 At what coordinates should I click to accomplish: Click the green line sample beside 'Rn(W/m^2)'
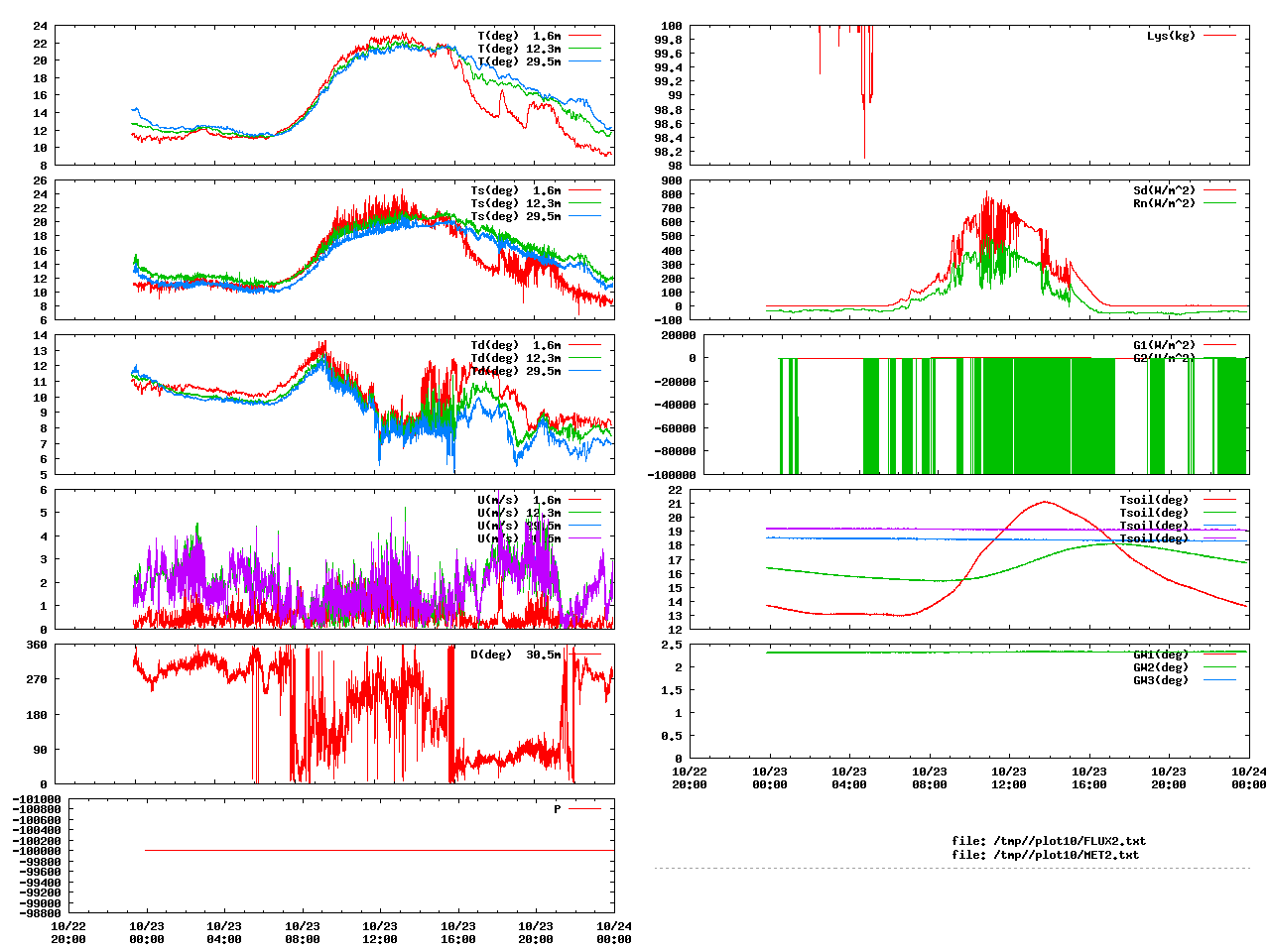tap(1219, 203)
